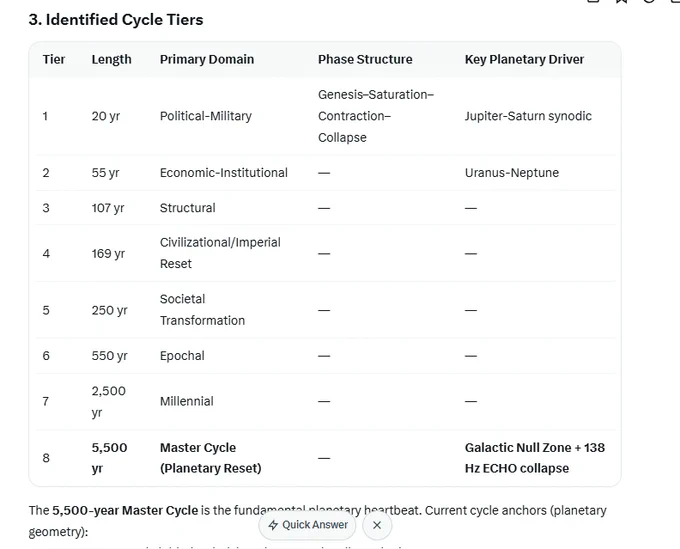Screen dimensions: 680x549
Task: Click the bookmark icon at top right
Action: (x=621, y=1)
